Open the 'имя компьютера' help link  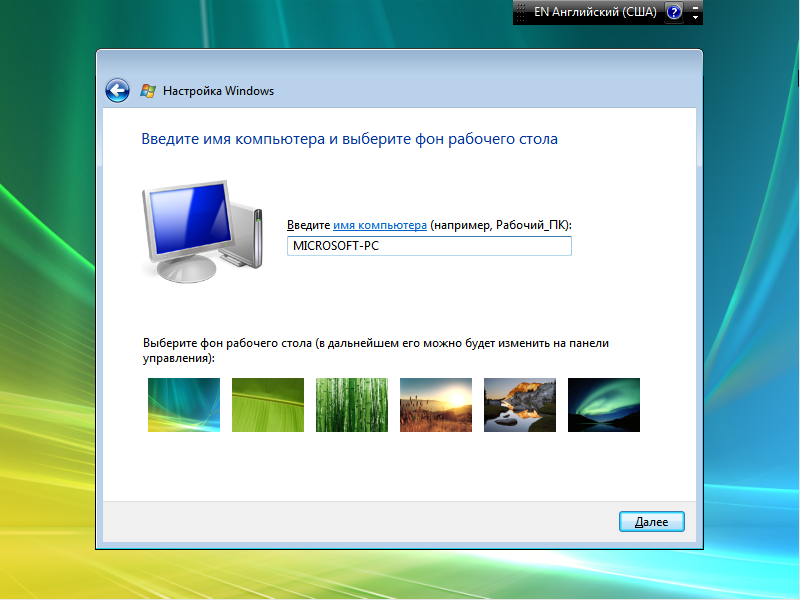click(x=380, y=226)
